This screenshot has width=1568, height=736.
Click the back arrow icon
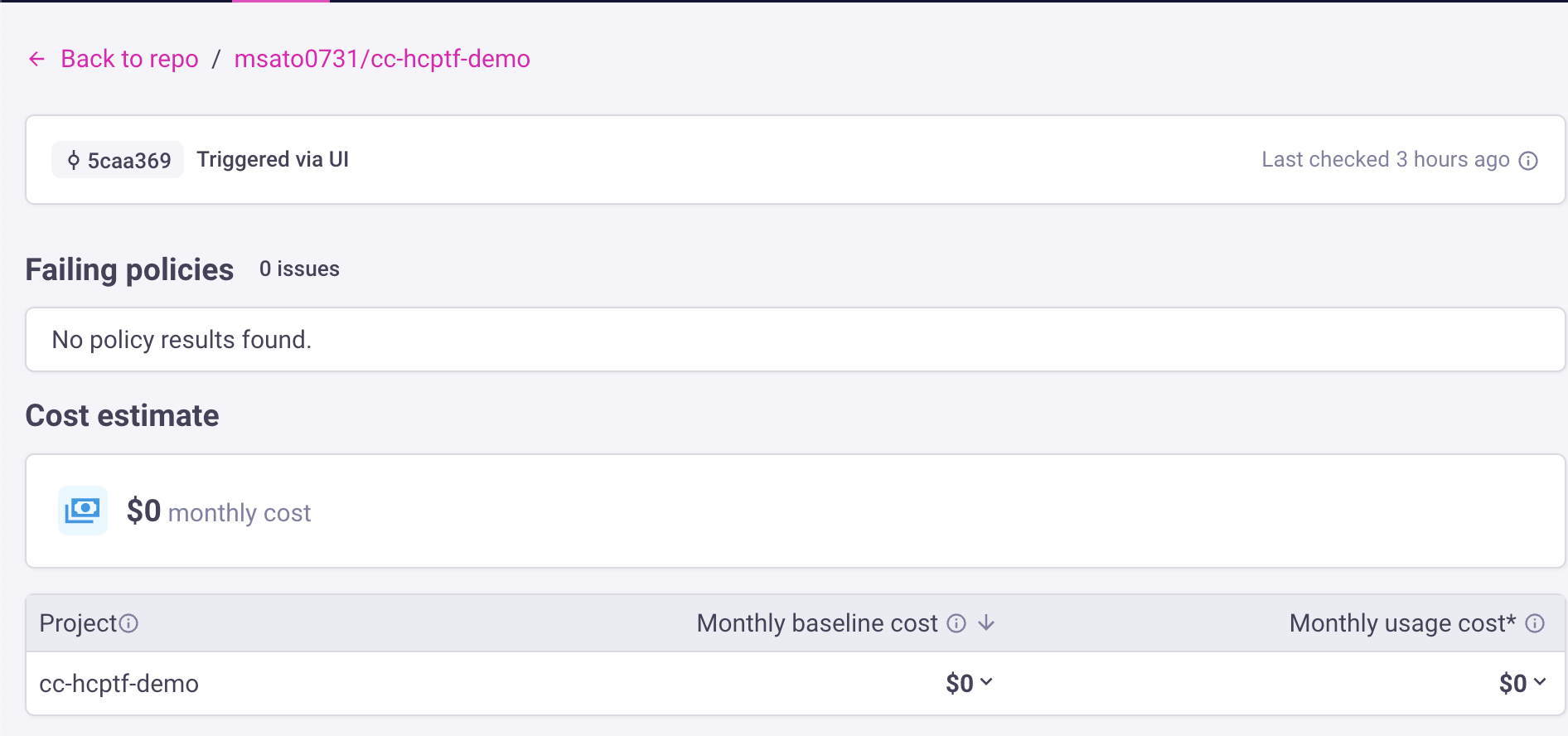coord(36,59)
